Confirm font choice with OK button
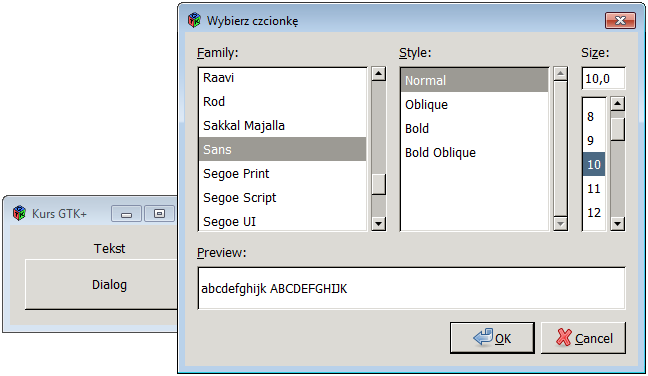 point(492,338)
